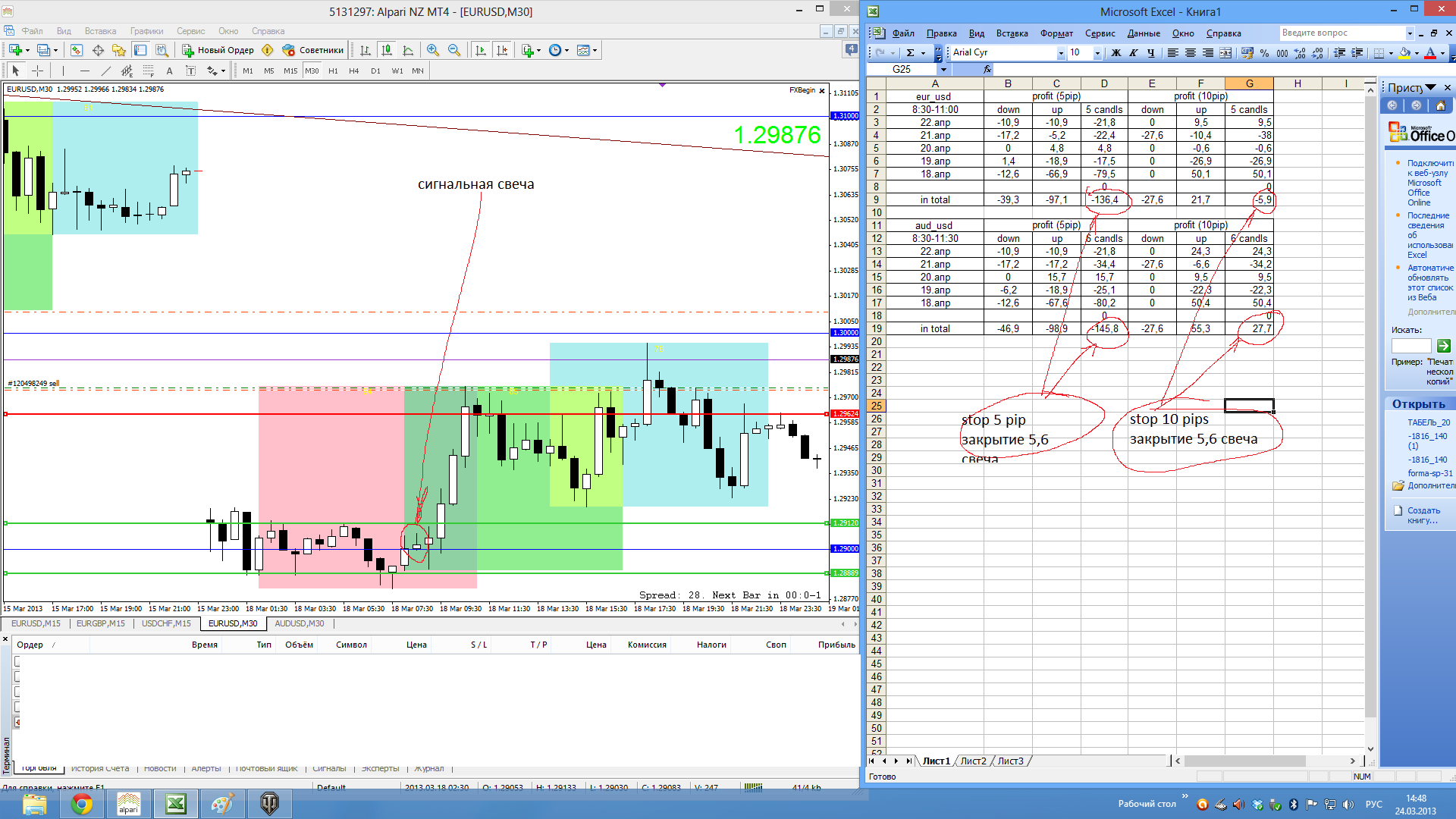Open recent file 'ТАБЕЛЬ_20' link
Viewport: 1456px width, 819px height.
coord(1429,422)
